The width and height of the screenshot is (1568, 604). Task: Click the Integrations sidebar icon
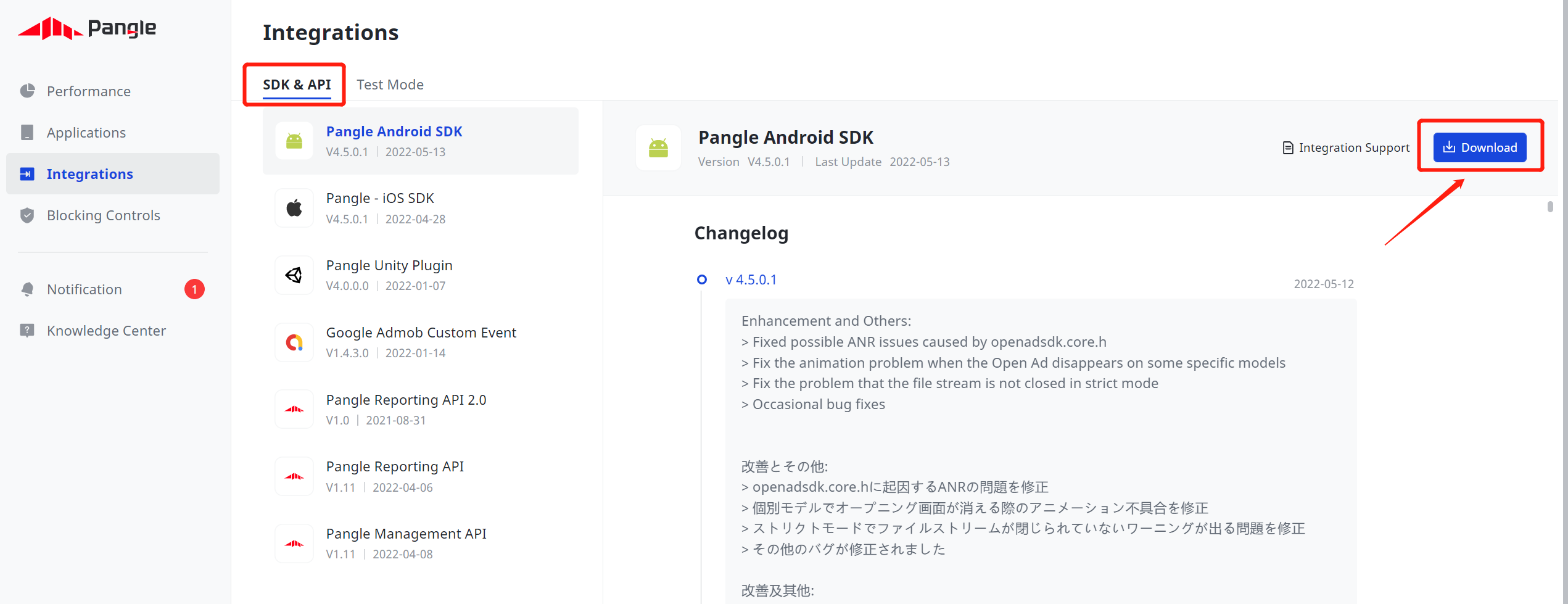(27, 174)
